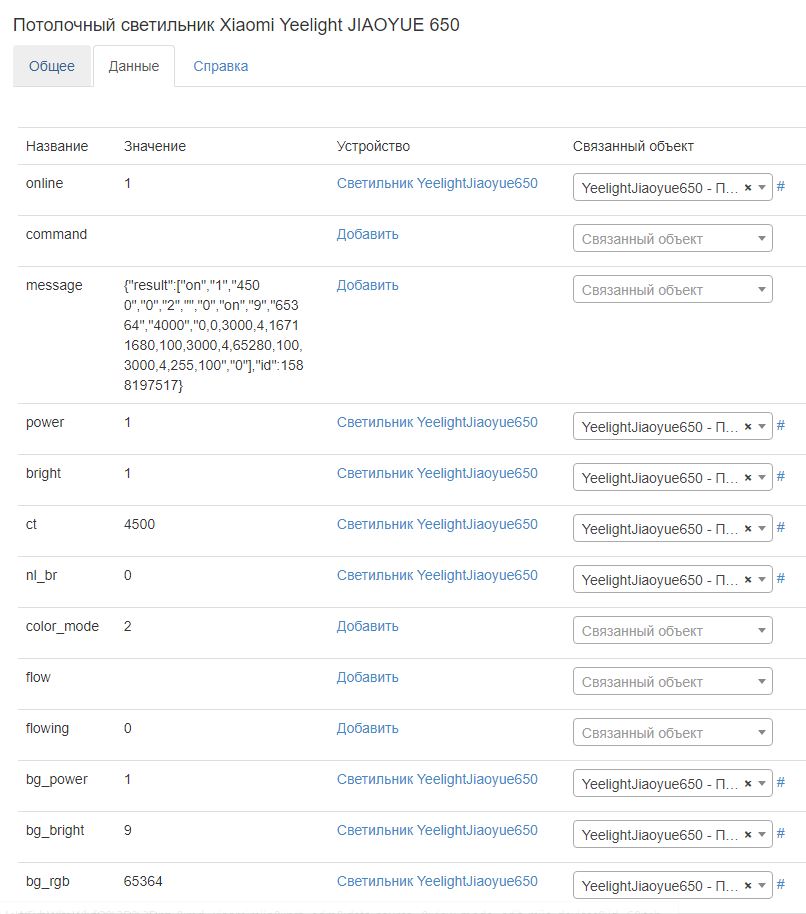Open Светильник YeelightJiaoyue650 device in ct row

click(437, 524)
